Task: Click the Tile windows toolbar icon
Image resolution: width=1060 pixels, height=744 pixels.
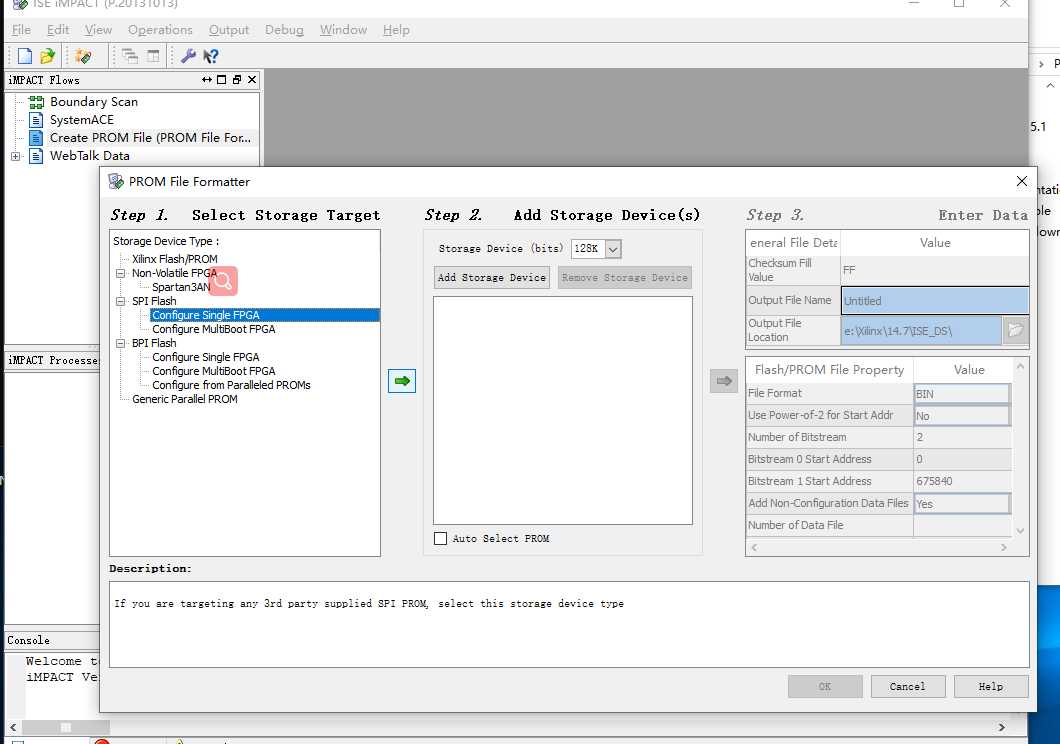Action: (x=153, y=56)
